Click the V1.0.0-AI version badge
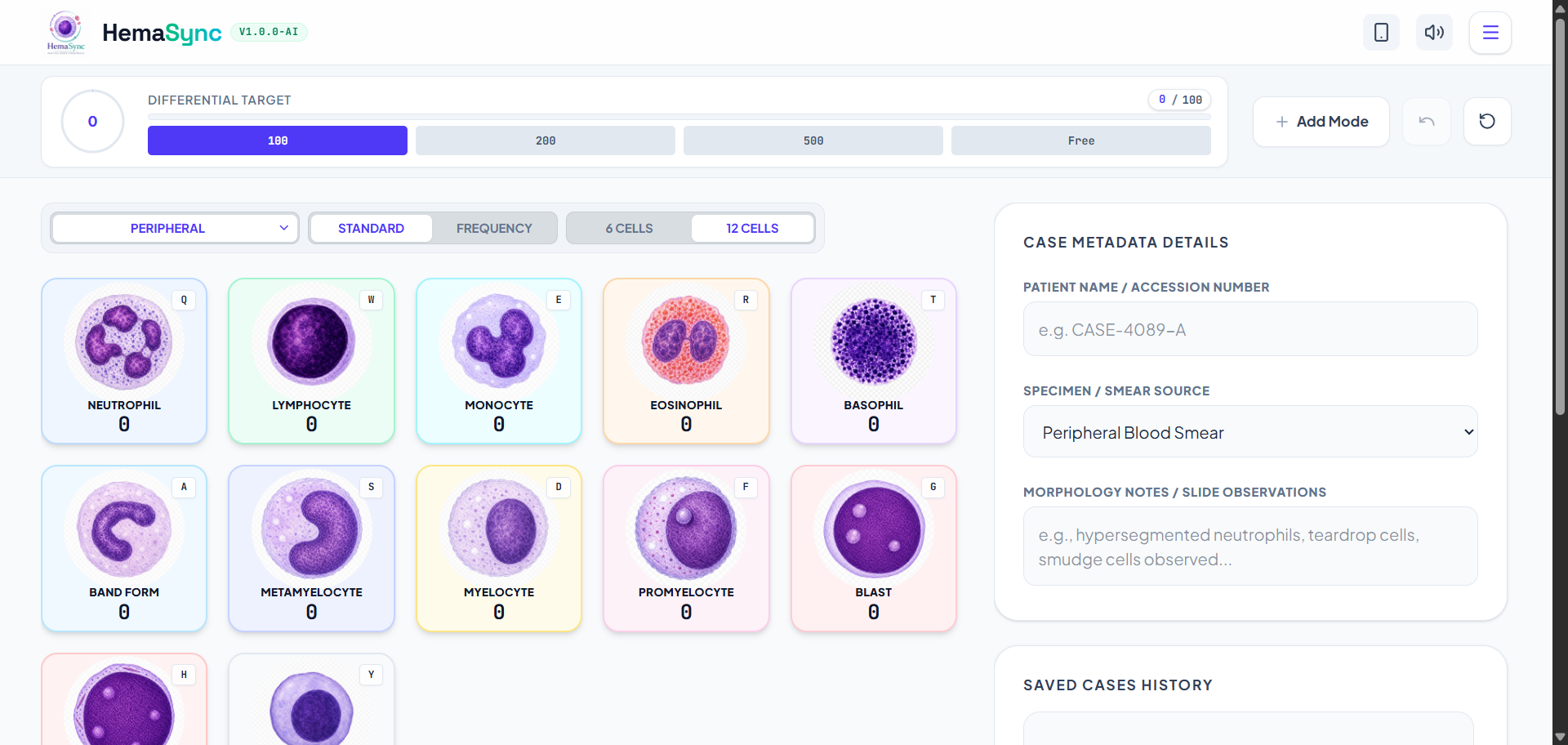The height and width of the screenshot is (745, 1568). click(x=269, y=32)
